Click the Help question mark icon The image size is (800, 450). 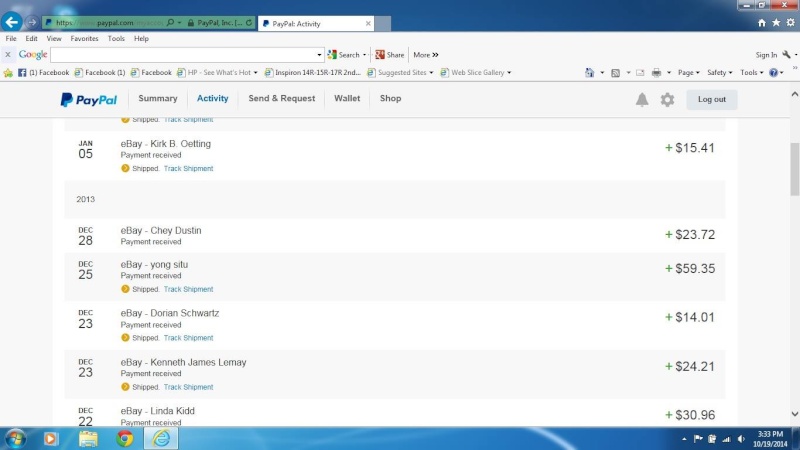(773, 72)
